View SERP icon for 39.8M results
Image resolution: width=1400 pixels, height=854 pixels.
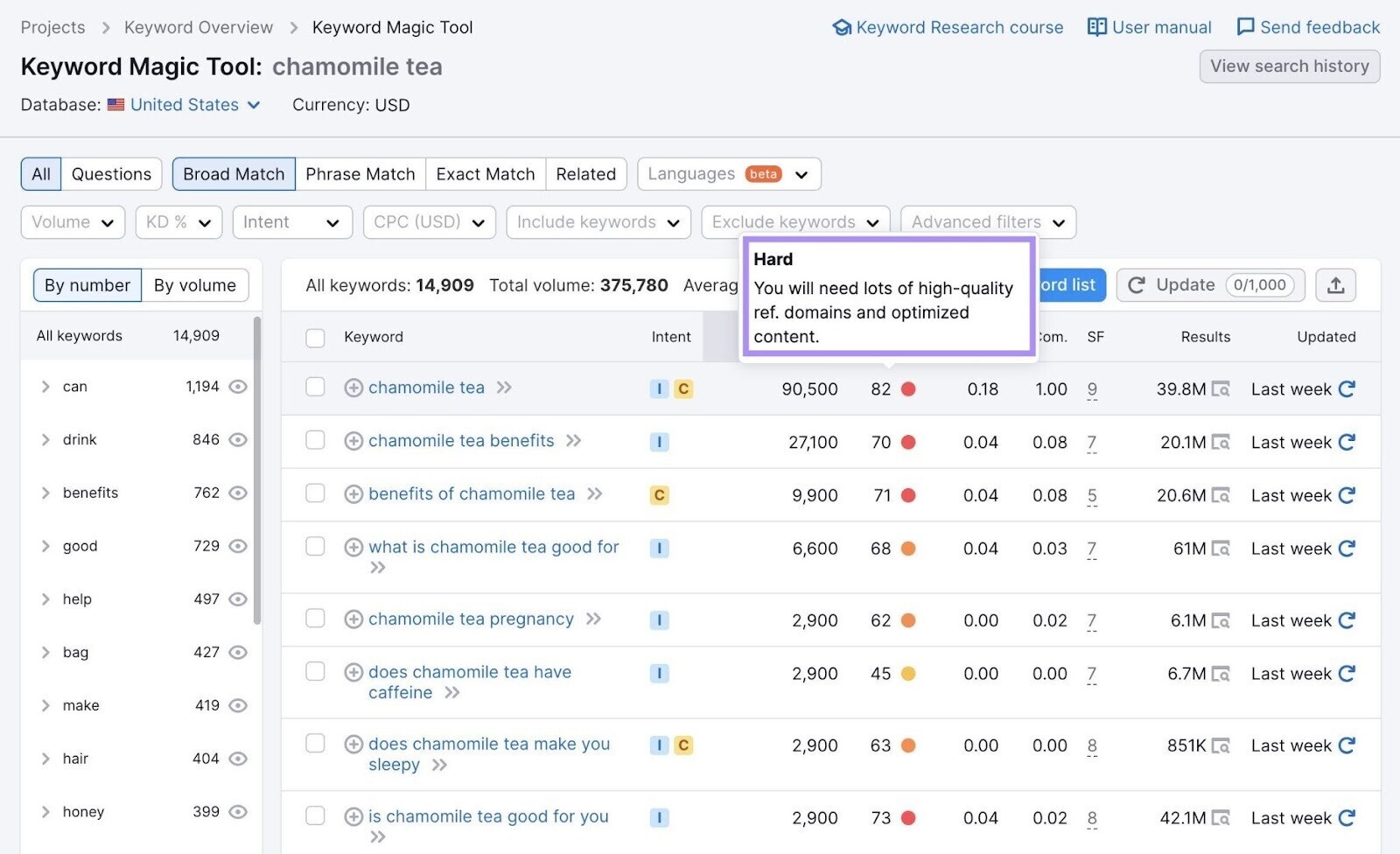[x=1221, y=389]
